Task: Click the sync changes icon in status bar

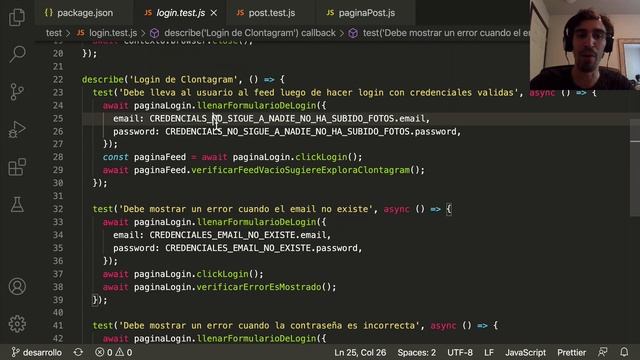Action: [78, 352]
